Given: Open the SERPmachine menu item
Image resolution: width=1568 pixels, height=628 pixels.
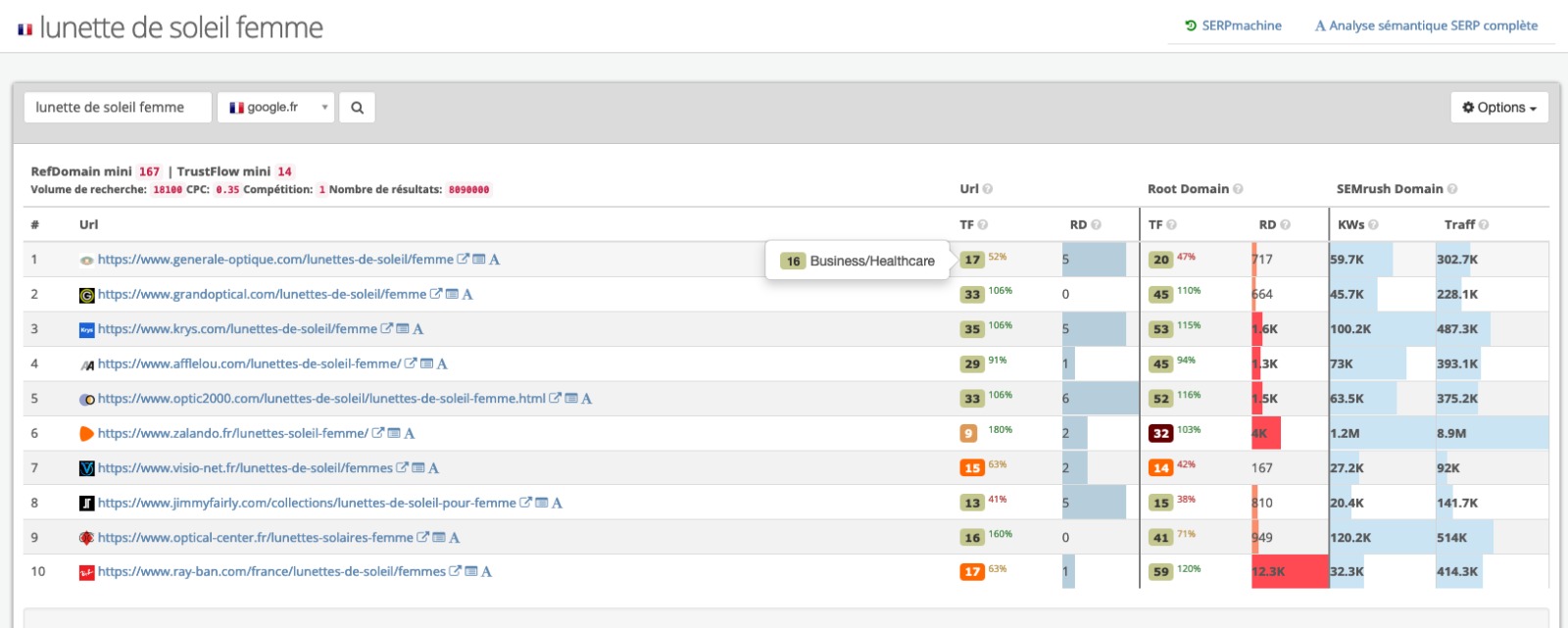Looking at the screenshot, I should 1233,25.
